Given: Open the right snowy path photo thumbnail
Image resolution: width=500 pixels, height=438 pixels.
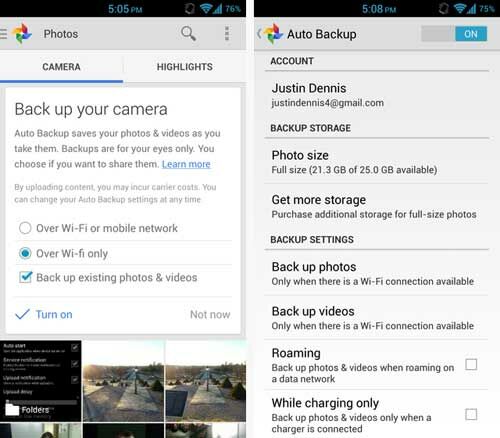Looking at the screenshot, I should click(x=206, y=381).
